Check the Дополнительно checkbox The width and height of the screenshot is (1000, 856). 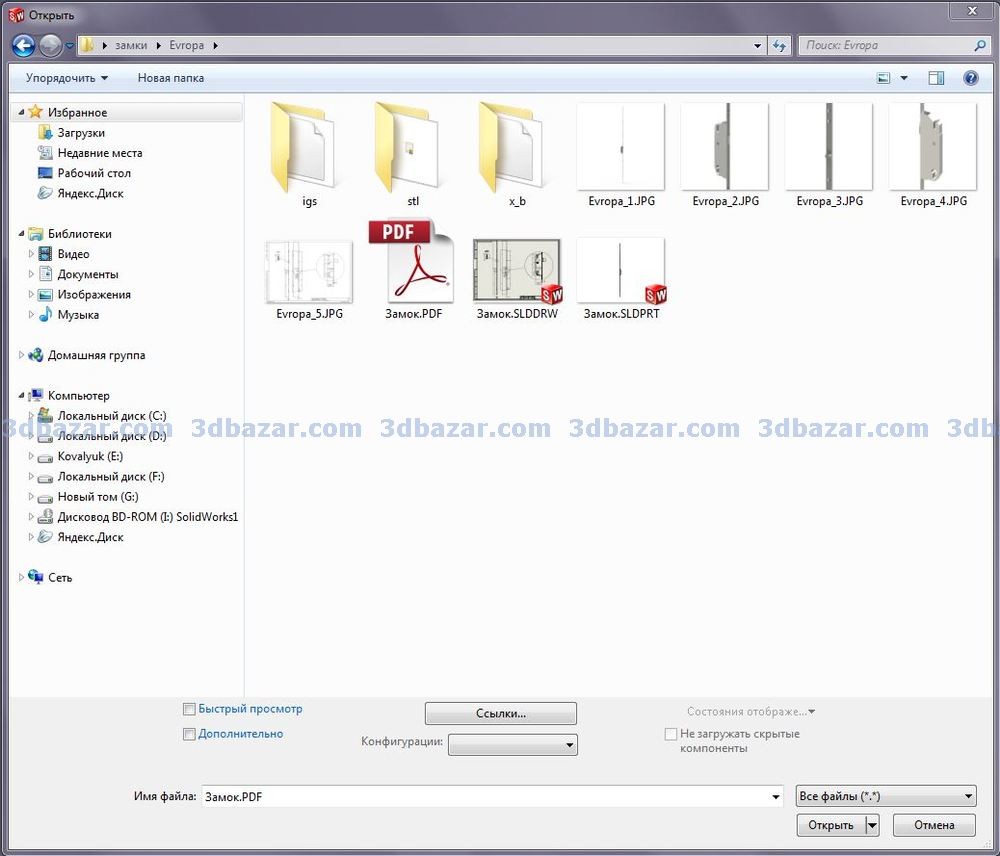tap(189, 734)
